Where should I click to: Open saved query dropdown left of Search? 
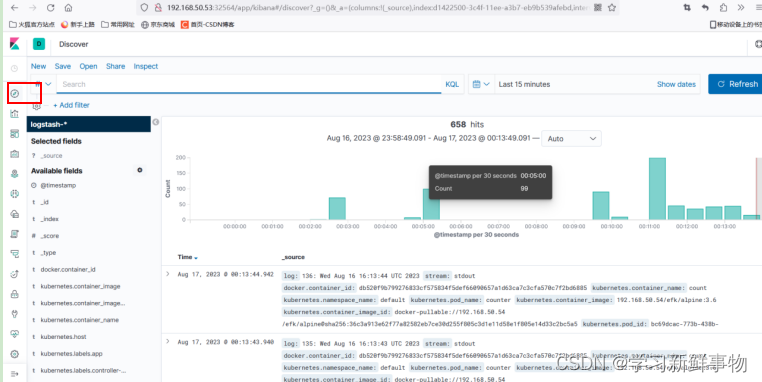pos(43,84)
